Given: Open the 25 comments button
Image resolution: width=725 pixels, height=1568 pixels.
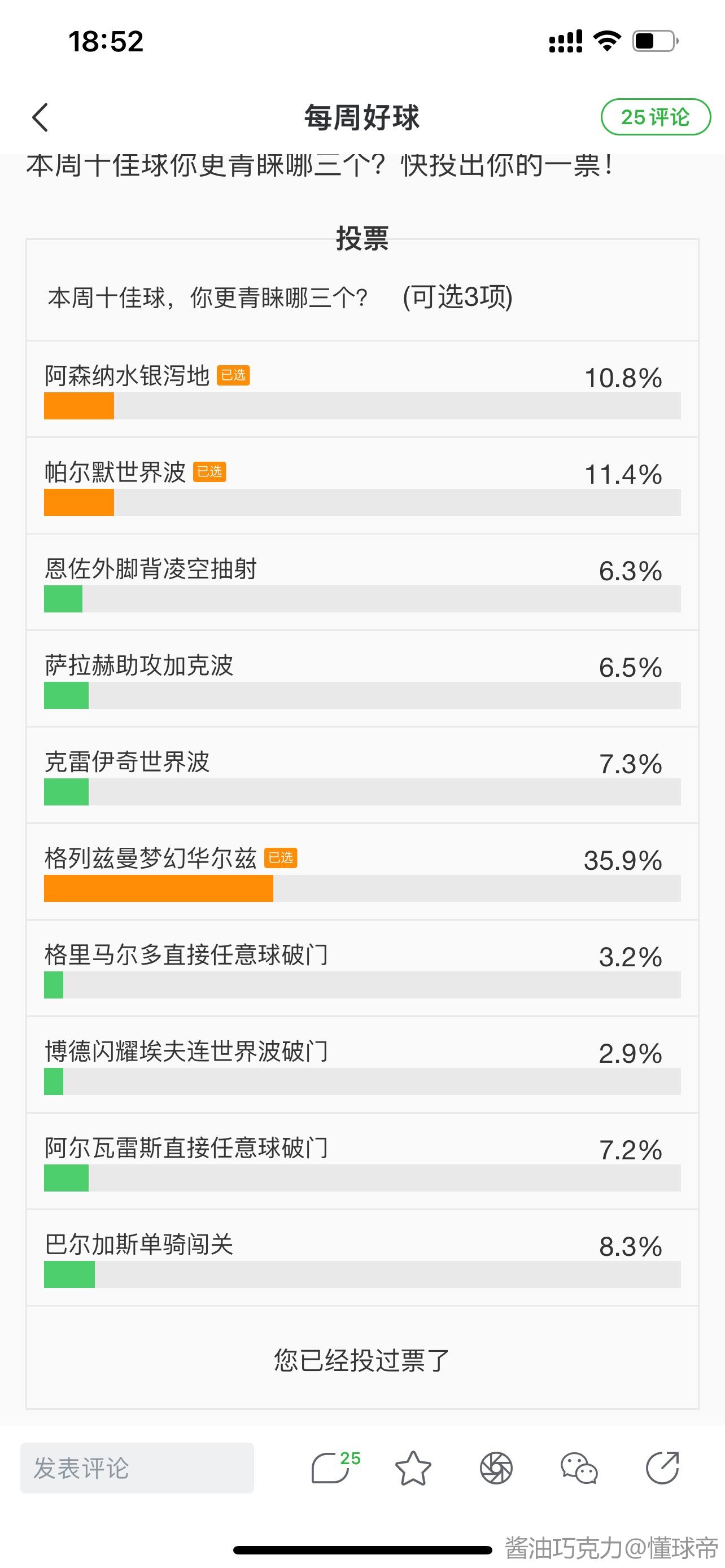Looking at the screenshot, I should (655, 117).
